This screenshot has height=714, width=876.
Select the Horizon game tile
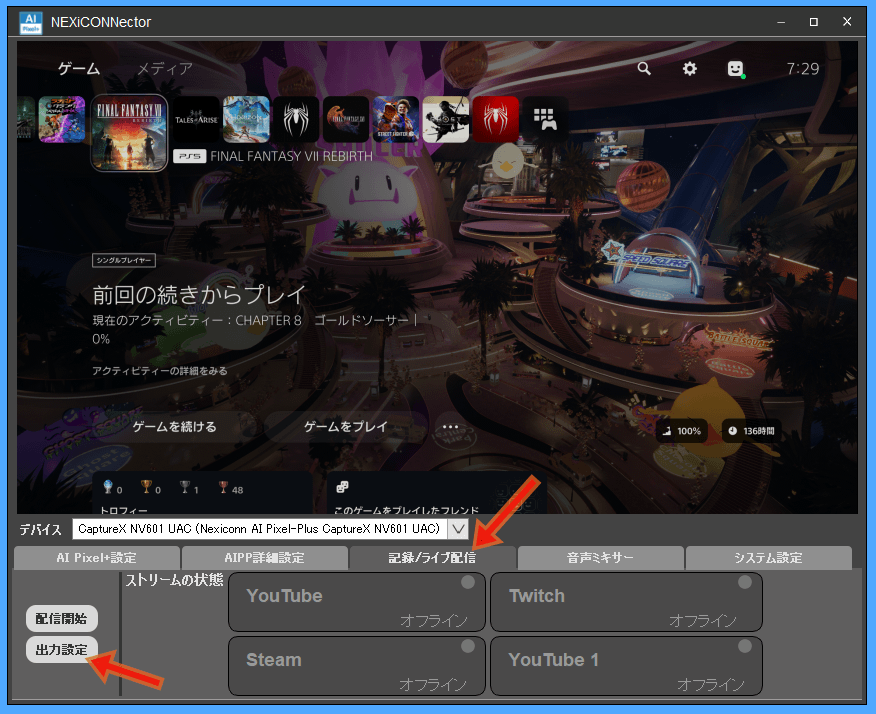tap(246, 119)
